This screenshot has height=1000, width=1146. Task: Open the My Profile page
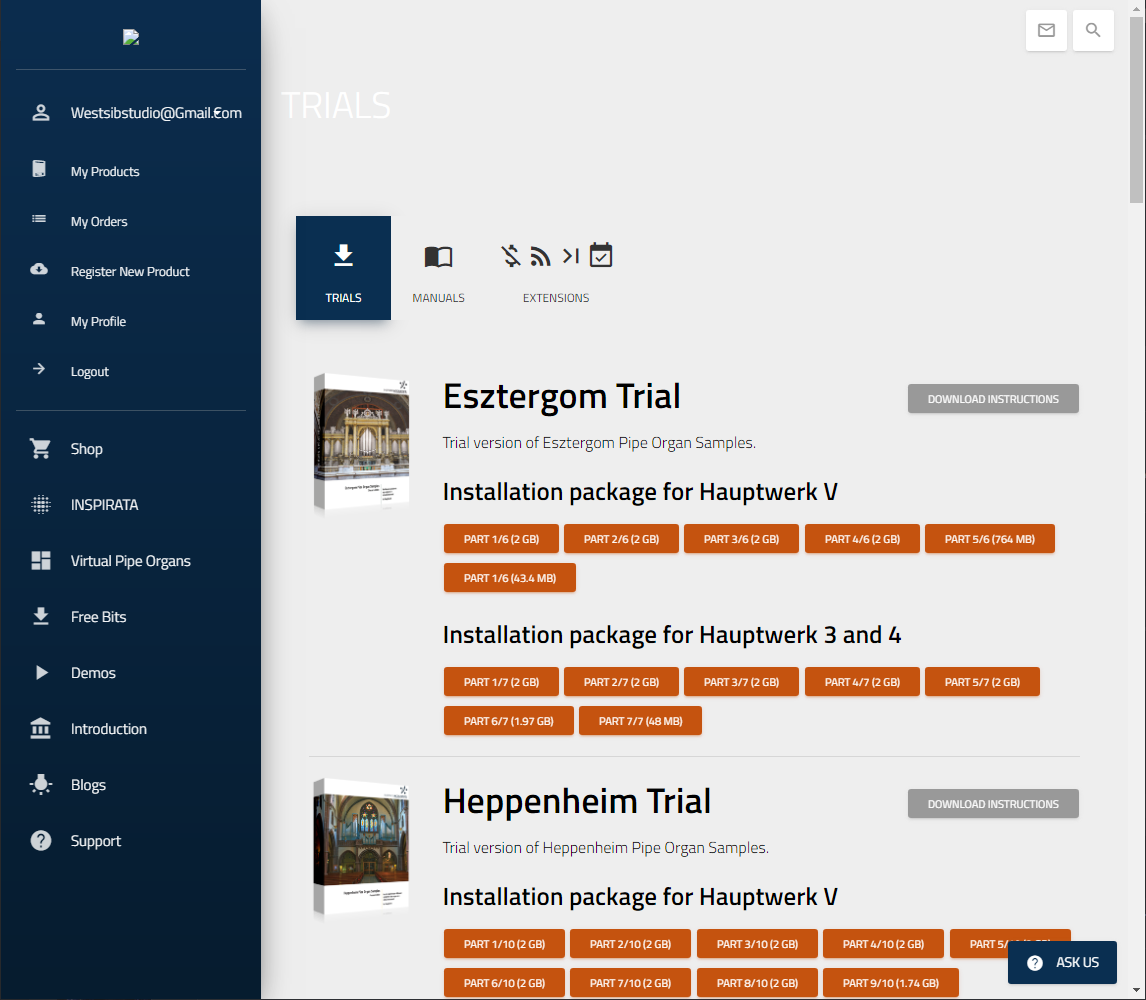[98, 322]
